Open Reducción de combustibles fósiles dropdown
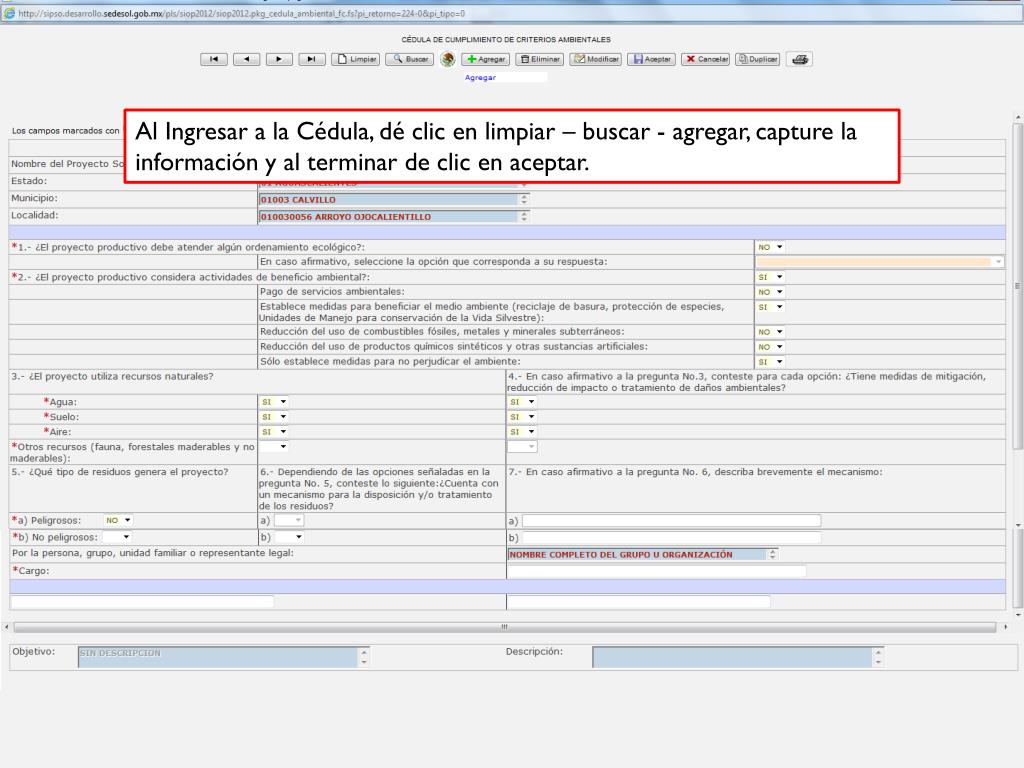The image size is (1024, 768). [770, 332]
